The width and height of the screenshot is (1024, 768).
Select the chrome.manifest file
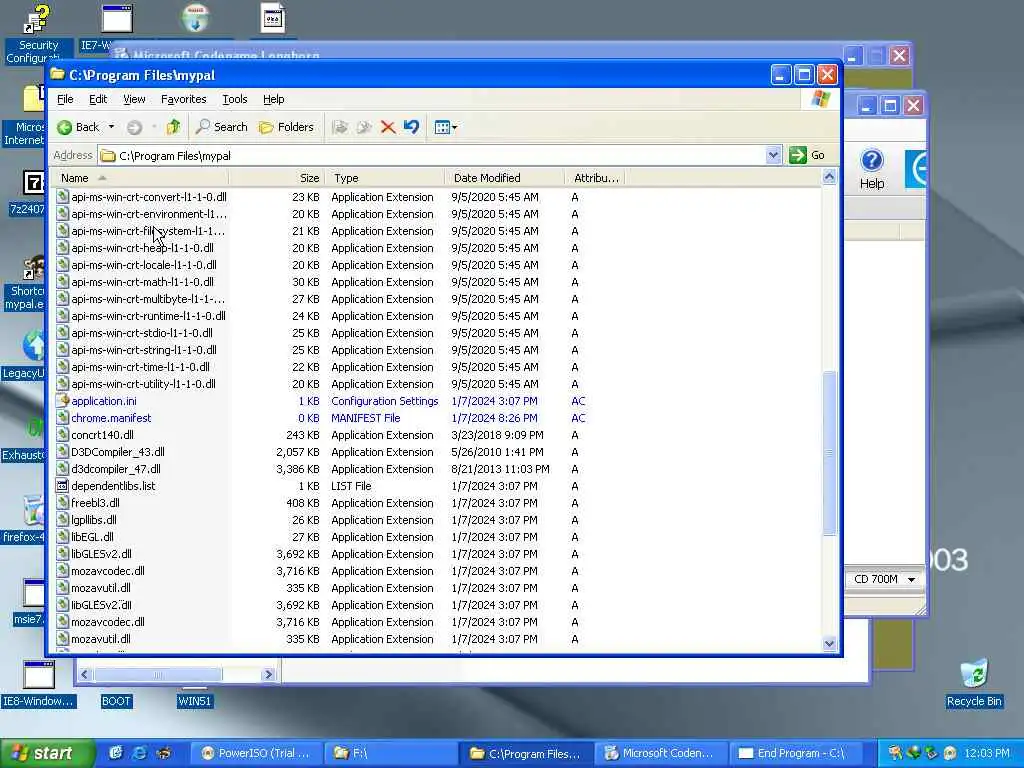coord(111,418)
